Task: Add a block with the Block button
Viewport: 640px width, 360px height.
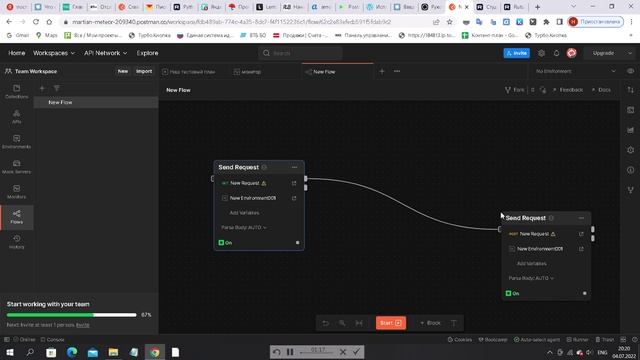Action: [x=431, y=323]
